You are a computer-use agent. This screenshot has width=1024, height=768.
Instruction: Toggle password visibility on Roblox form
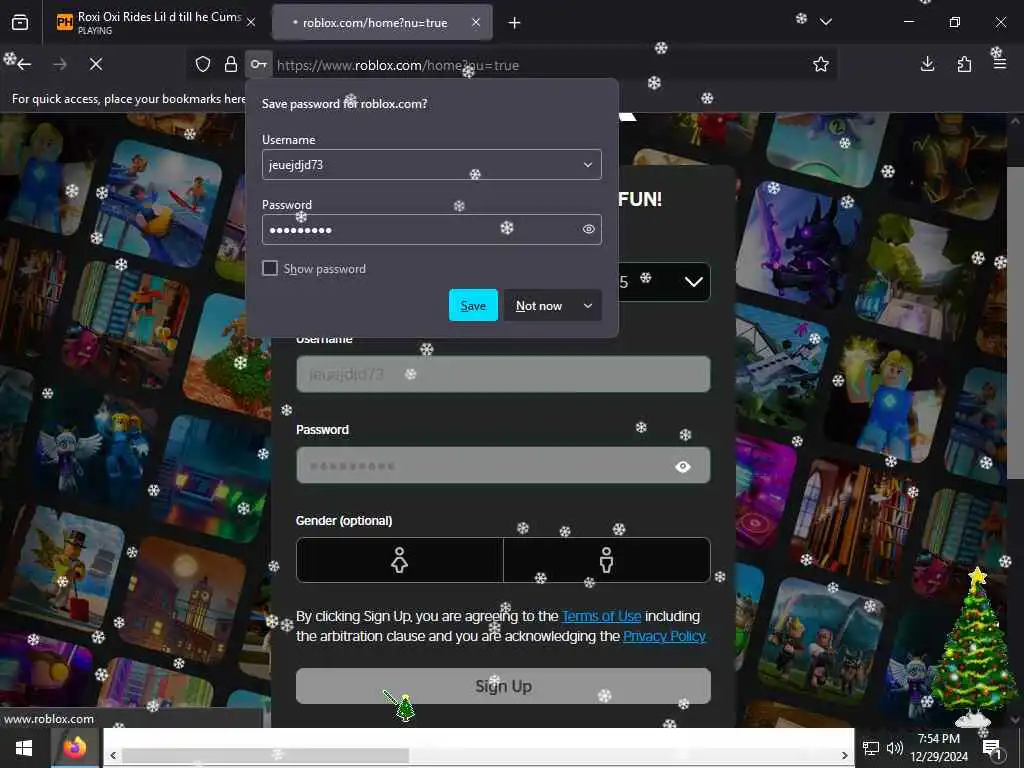tap(683, 466)
